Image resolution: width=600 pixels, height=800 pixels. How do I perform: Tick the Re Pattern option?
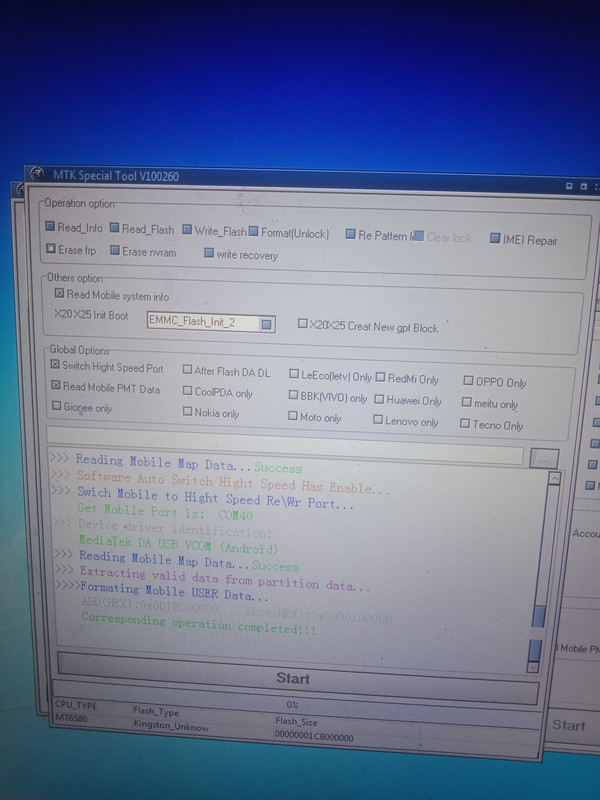point(351,234)
